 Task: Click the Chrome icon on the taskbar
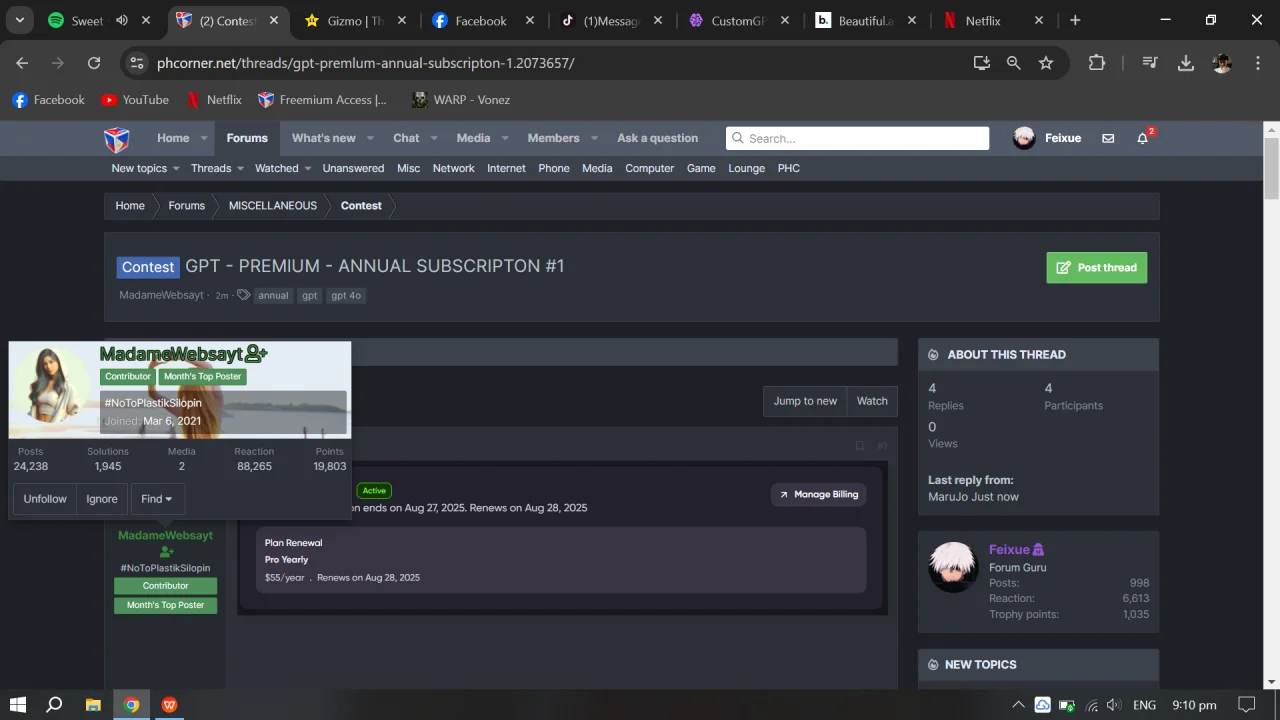coord(131,704)
